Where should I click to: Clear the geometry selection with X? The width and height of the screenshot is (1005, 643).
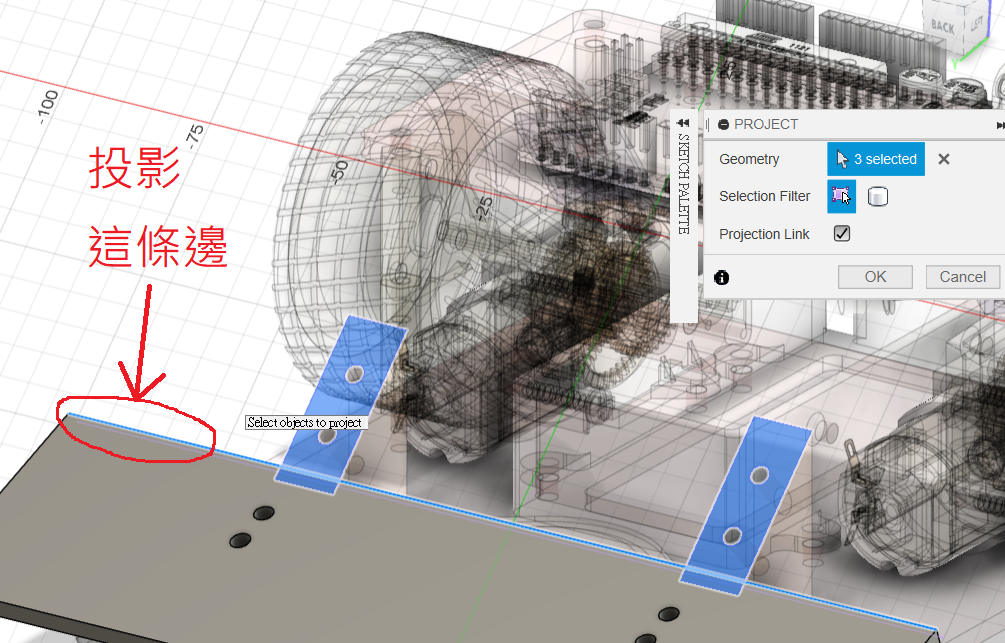pyautogui.click(x=943, y=159)
